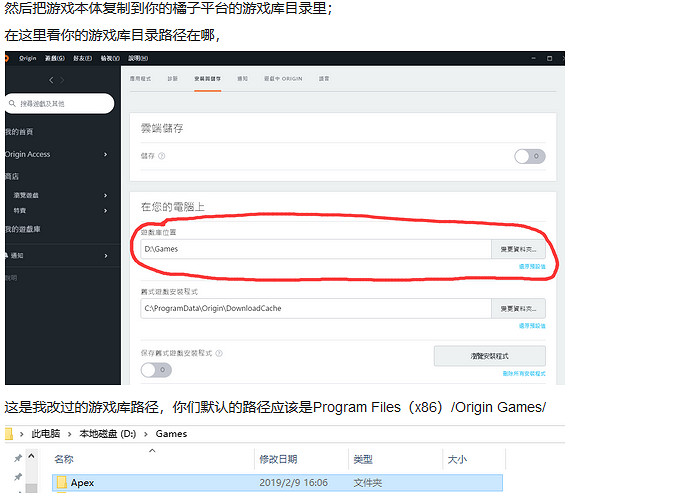Viewport: 681px width, 503px height.
Task: Expand the Origin Access submenu
Action: (x=106, y=154)
